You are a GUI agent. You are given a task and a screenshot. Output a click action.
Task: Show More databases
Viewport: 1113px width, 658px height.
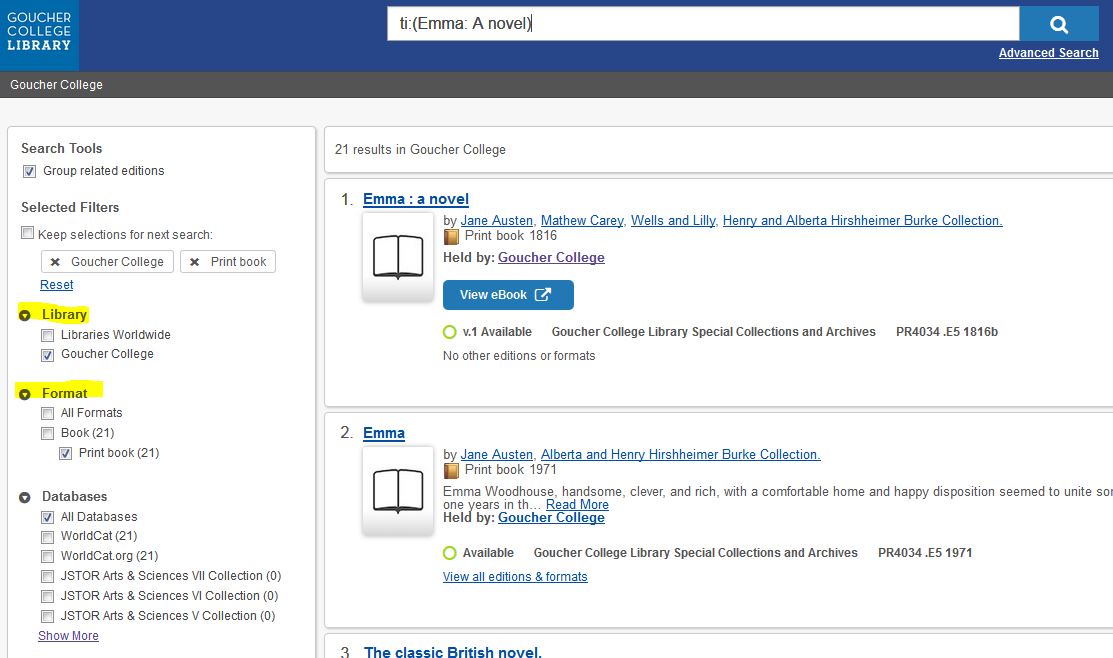point(68,636)
